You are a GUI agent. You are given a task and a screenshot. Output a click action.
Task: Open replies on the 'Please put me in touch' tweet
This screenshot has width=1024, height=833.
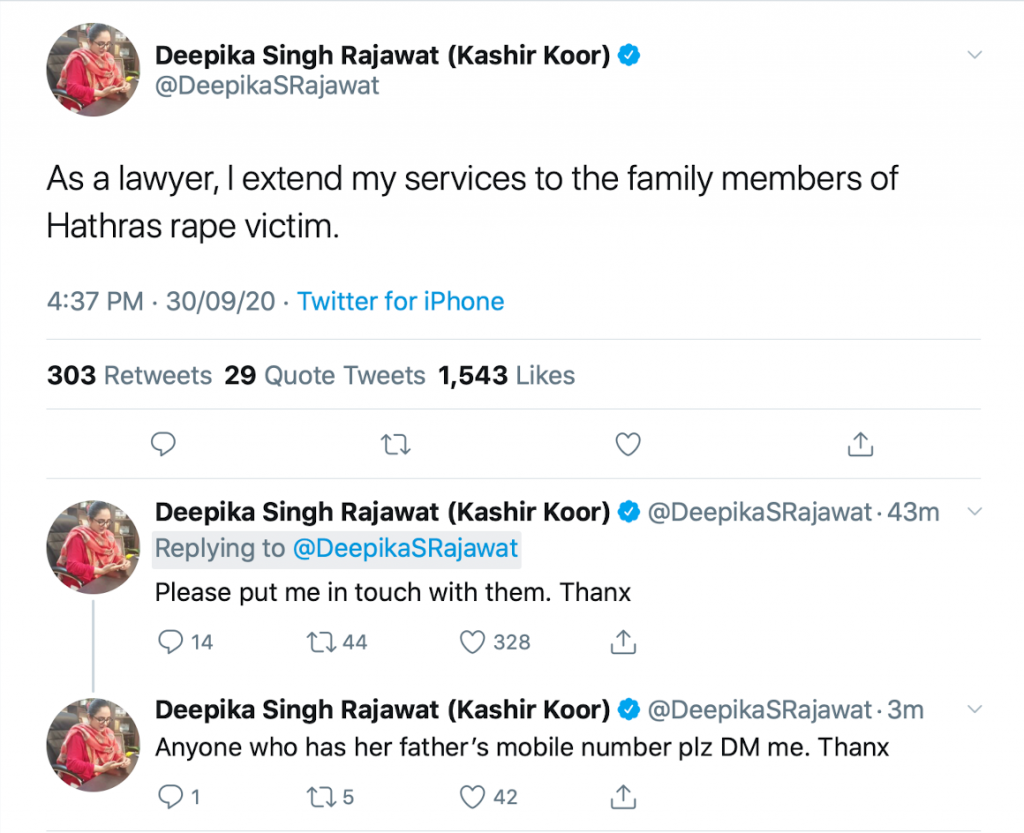pyautogui.click(x=171, y=642)
